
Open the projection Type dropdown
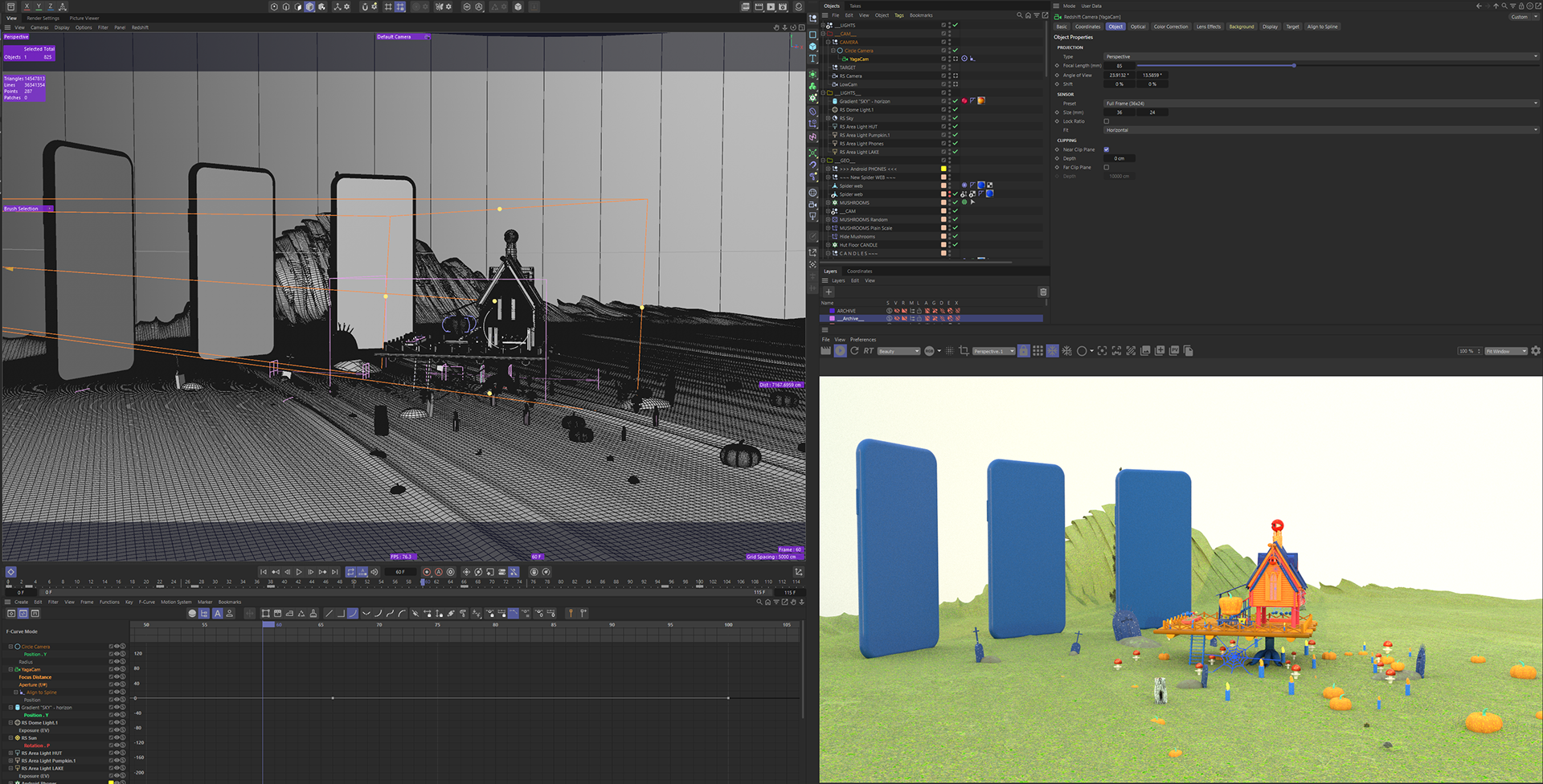tap(1320, 56)
